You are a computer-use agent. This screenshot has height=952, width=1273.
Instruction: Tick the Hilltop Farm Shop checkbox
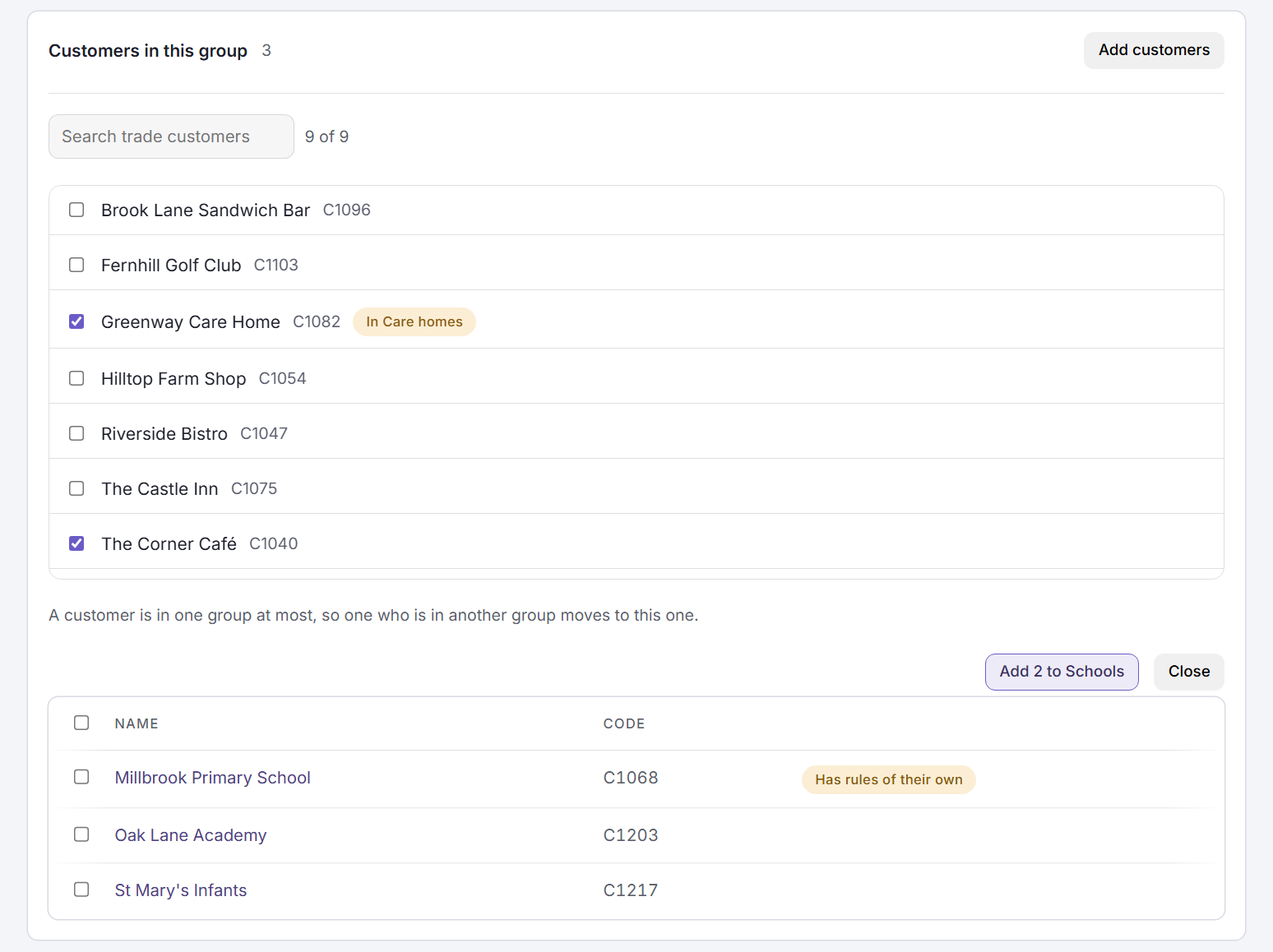point(76,378)
